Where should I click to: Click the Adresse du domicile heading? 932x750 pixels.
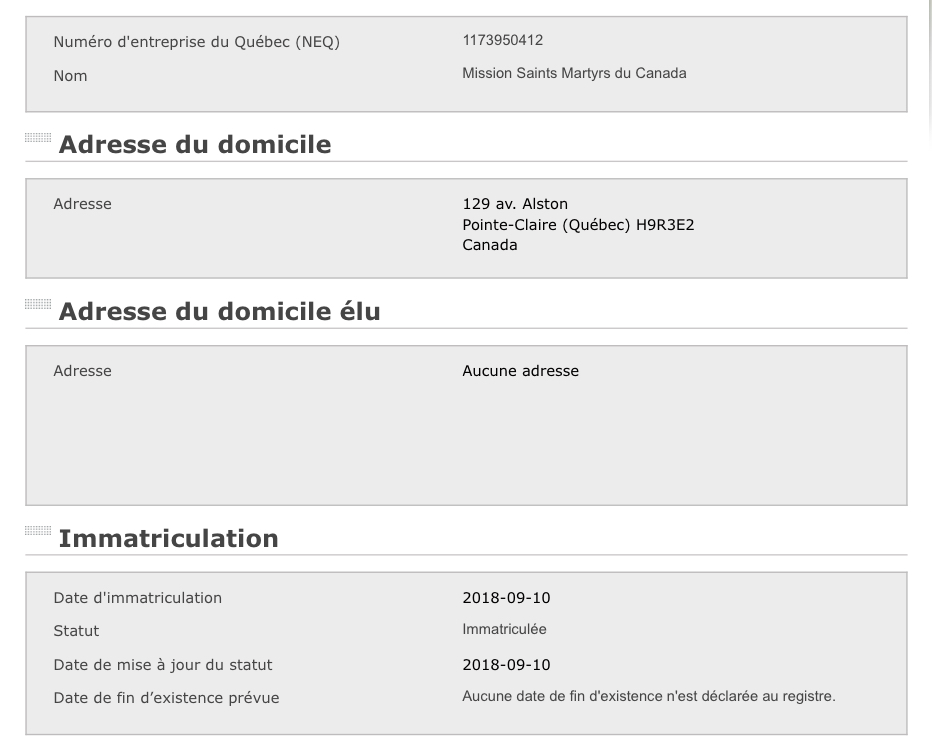194,144
